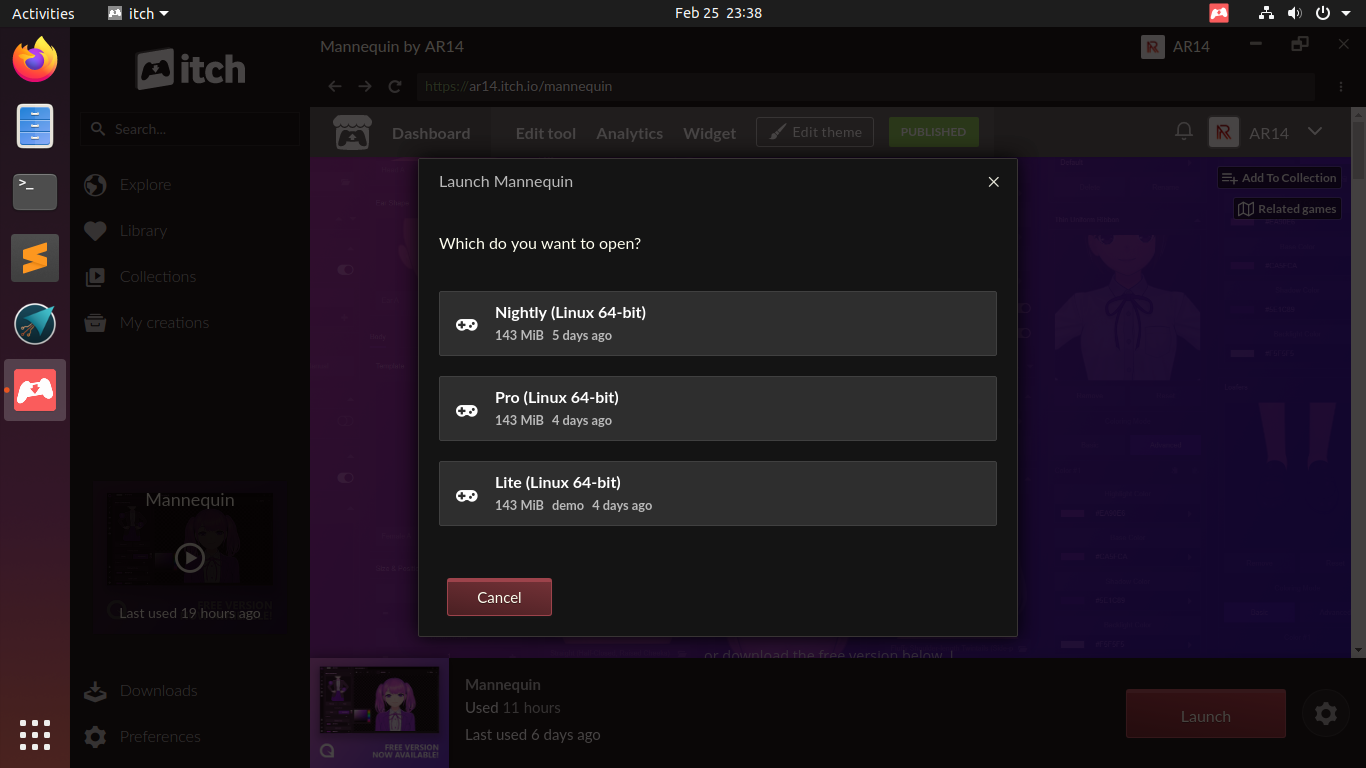
Task: Close the Launch Mannequin dialog
Action: coord(993,182)
